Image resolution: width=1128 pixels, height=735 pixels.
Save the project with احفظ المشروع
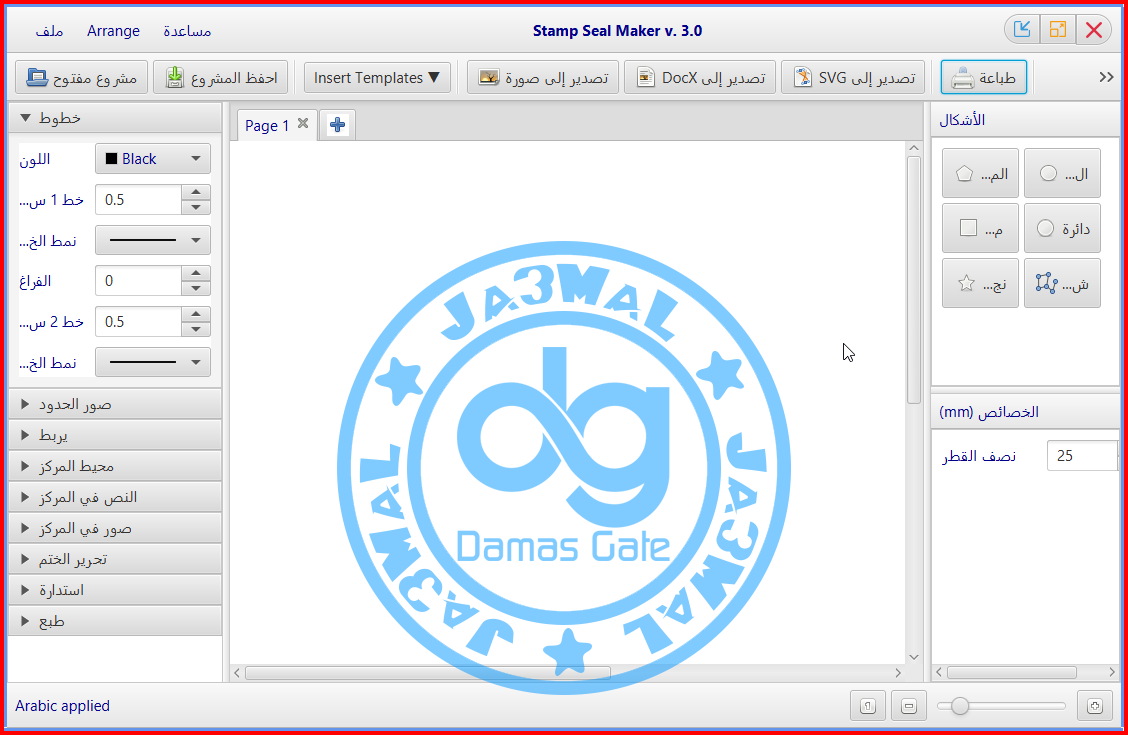coord(220,76)
